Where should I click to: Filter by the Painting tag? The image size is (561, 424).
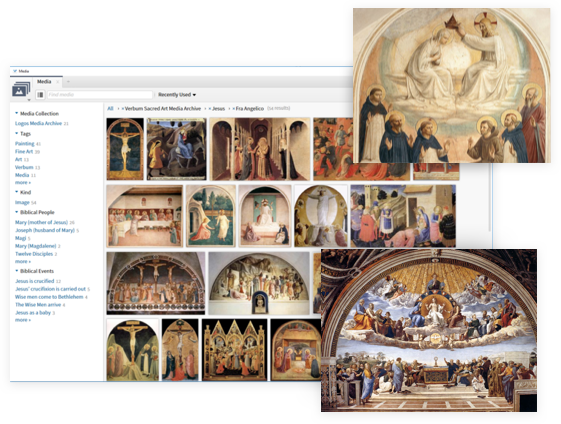click(25, 143)
